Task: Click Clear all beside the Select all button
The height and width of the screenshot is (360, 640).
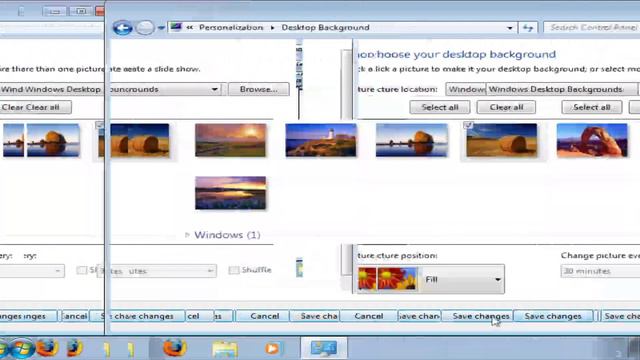Action: (x=506, y=107)
